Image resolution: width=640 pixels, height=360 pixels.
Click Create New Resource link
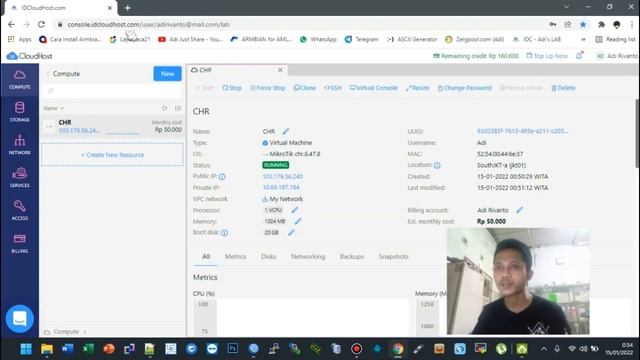pyautogui.click(x=113, y=155)
